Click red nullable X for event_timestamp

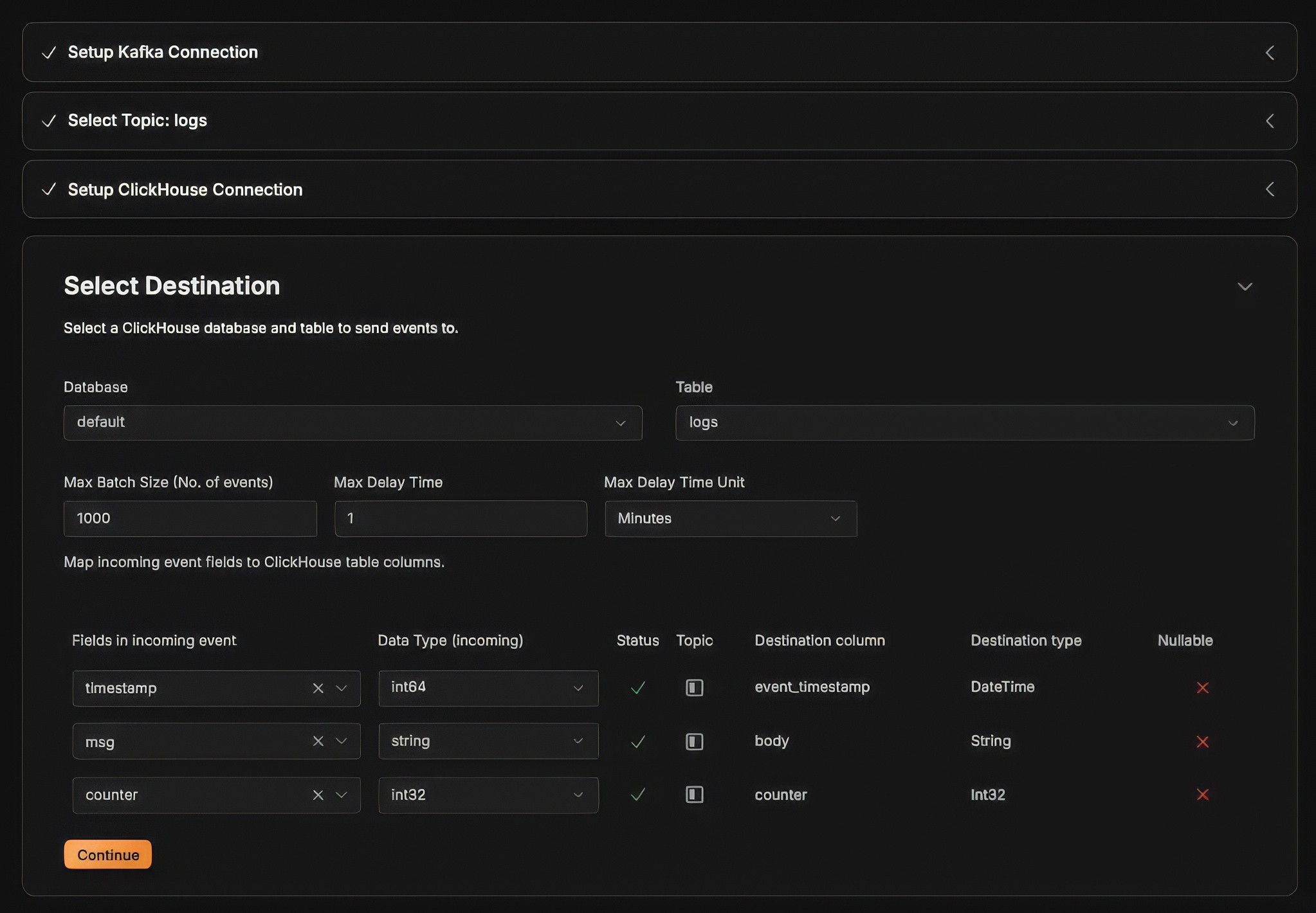coord(1202,688)
